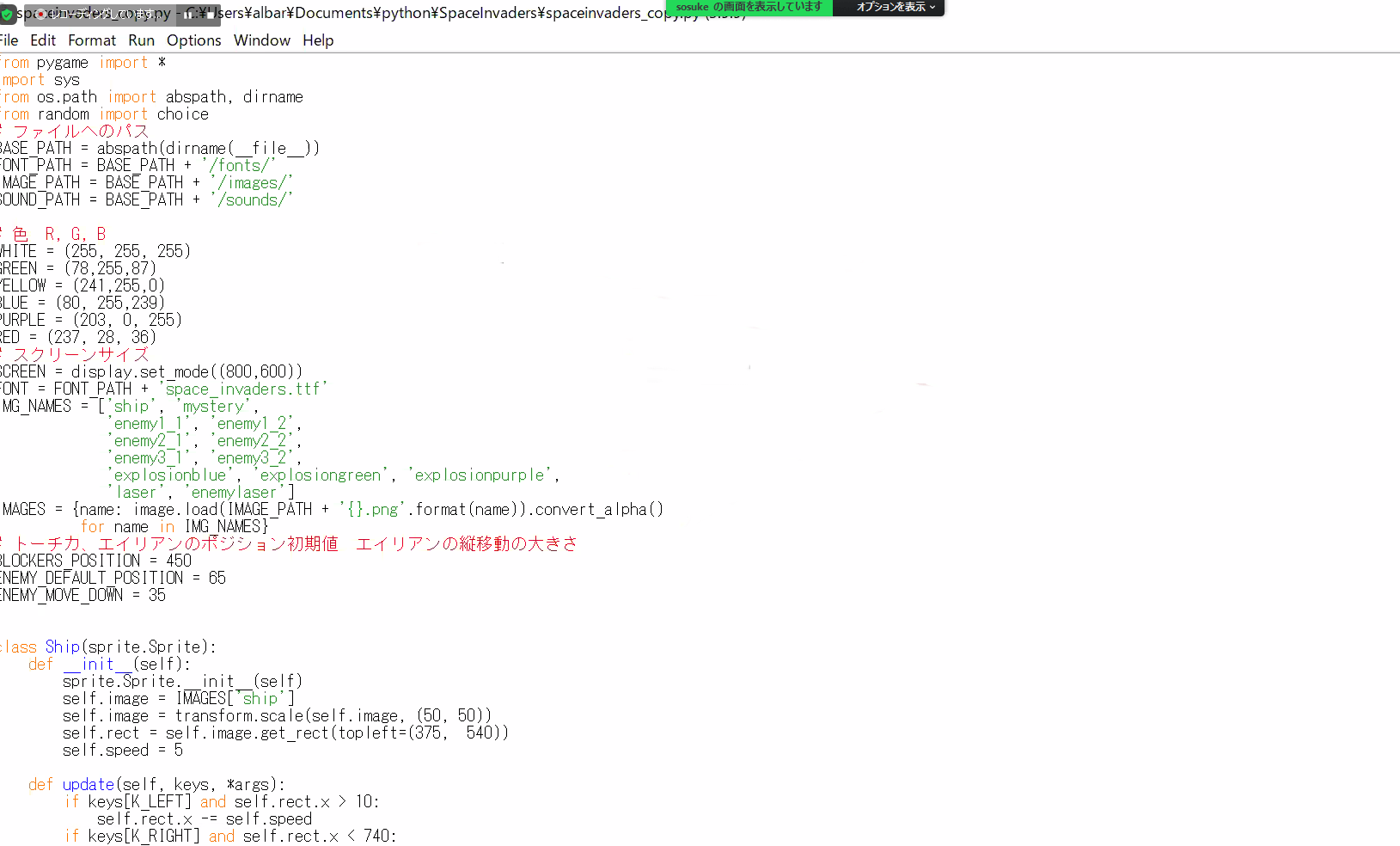Click the red recording indicator dot
Screen dimensions: 1400x846
tap(40, 15)
